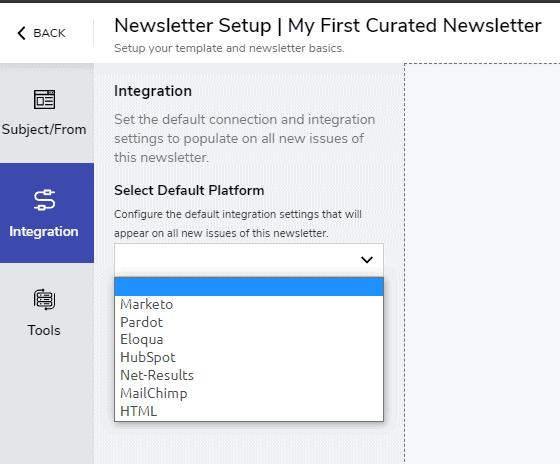Click the Tools server icon
Image resolution: width=560 pixels, height=464 pixels.
[x=45, y=300]
